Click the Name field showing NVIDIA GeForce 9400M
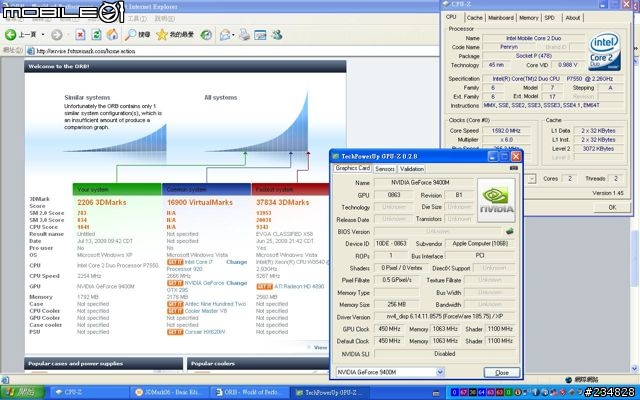The height and width of the screenshot is (400, 640). point(423,183)
